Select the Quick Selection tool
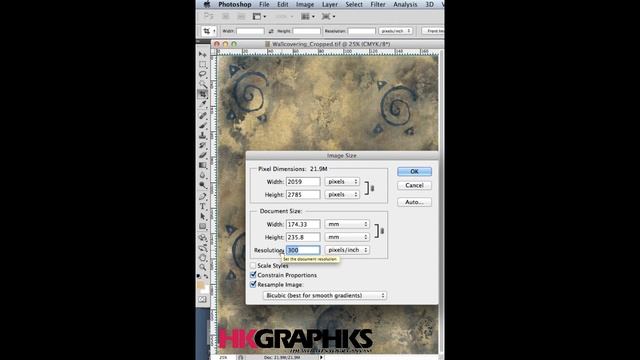 point(203,84)
